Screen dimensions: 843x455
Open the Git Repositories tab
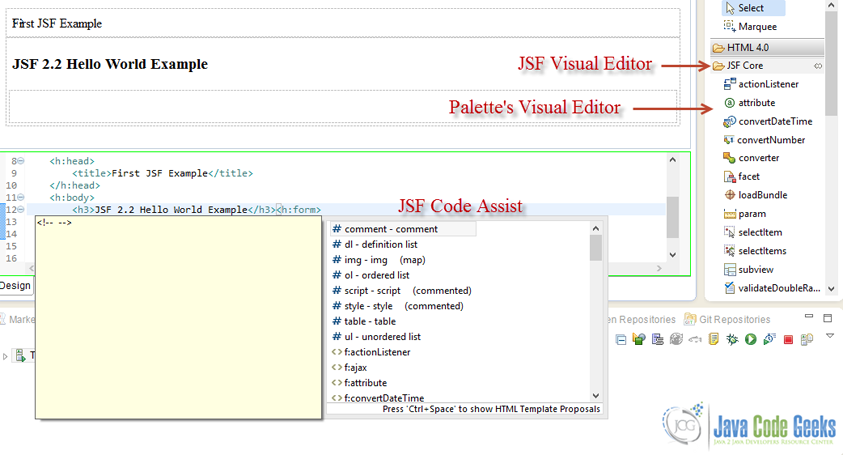[x=727, y=319]
